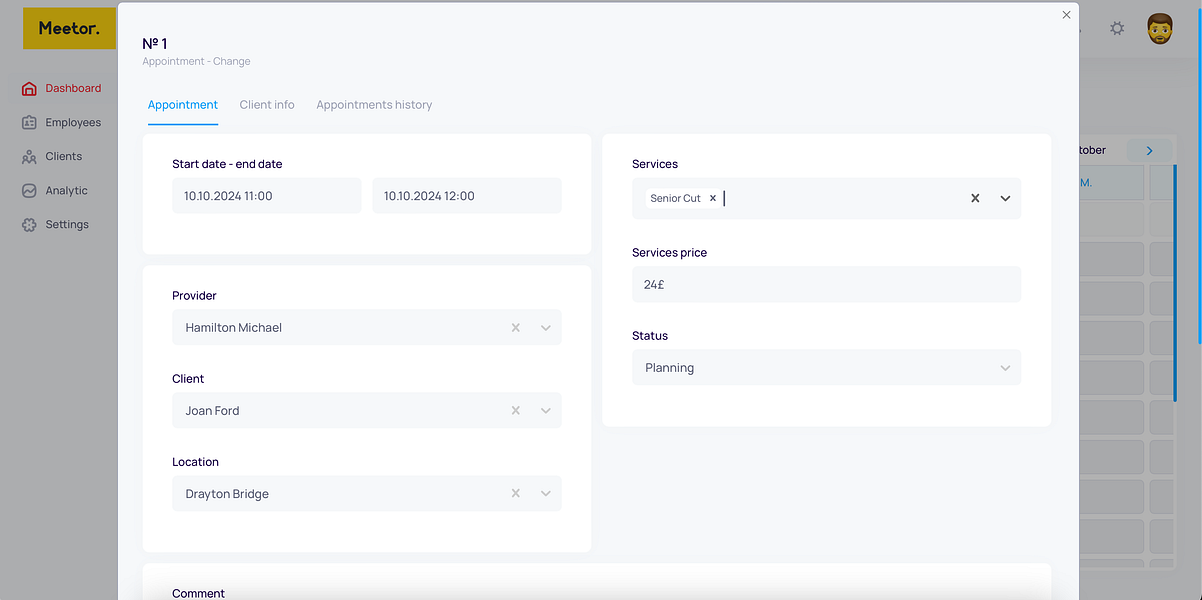The height and width of the screenshot is (600, 1202).
Task: Clear the Location Drayton Bridge selection
Action: coord(516,493)
